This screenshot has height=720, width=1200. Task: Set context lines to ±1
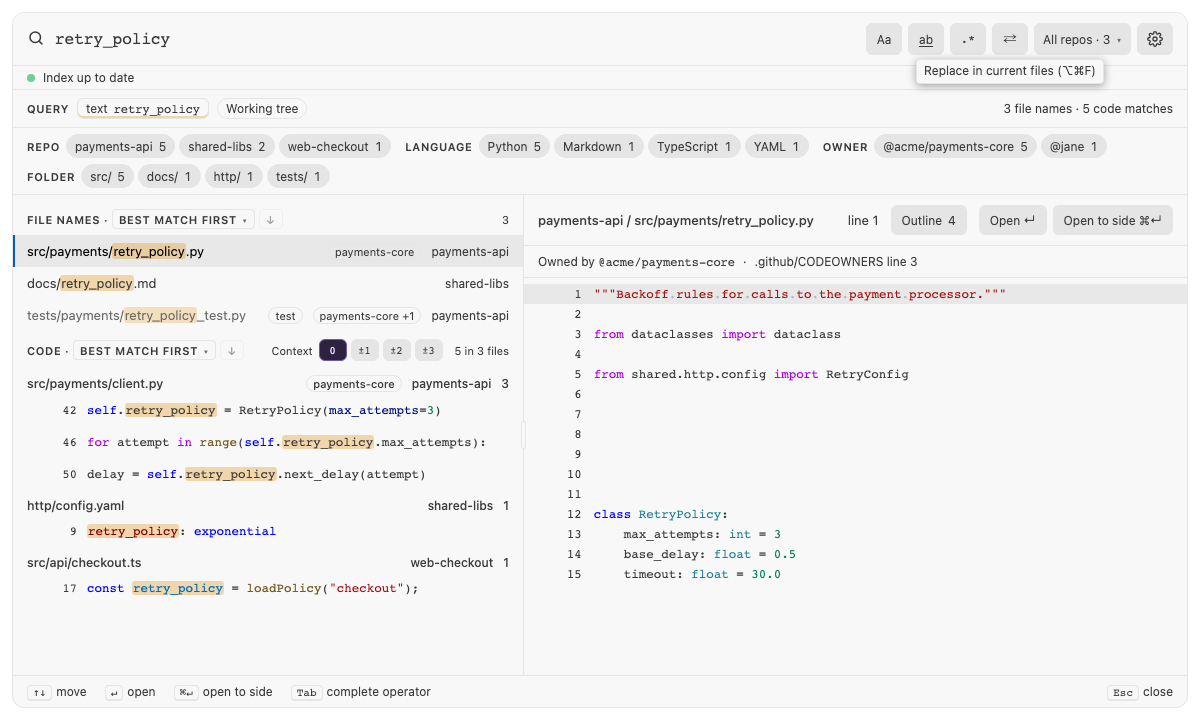[x=365, y=351]
